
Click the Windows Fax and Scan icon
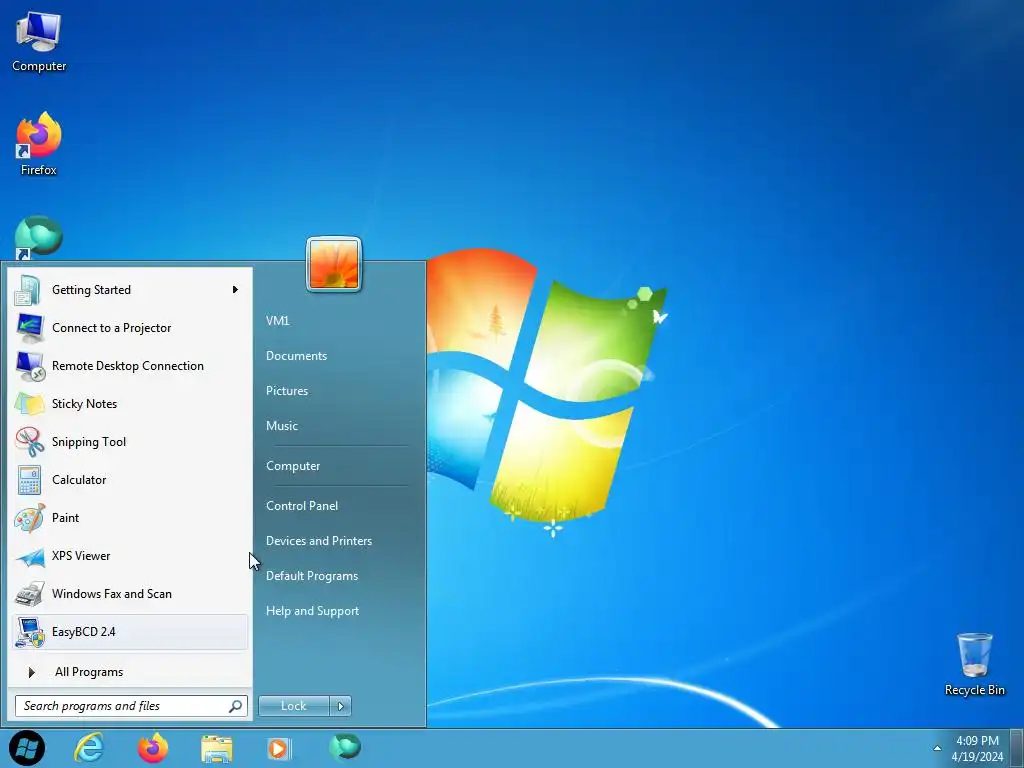[x=29, y=594]
